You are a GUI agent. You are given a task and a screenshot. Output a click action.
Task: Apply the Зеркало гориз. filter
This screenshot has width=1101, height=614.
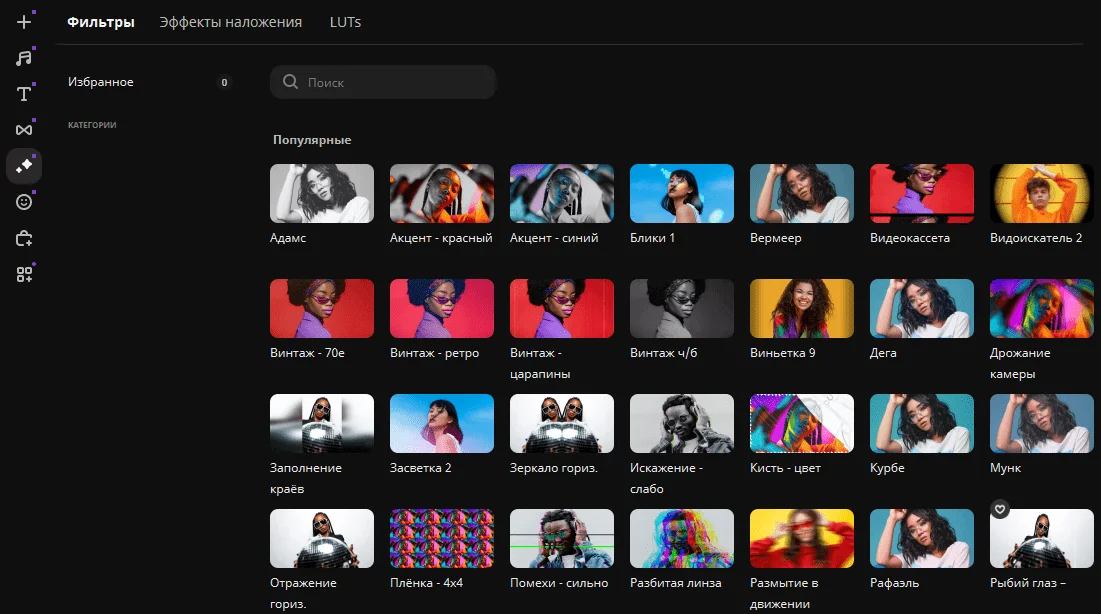(x=562, y=423)
